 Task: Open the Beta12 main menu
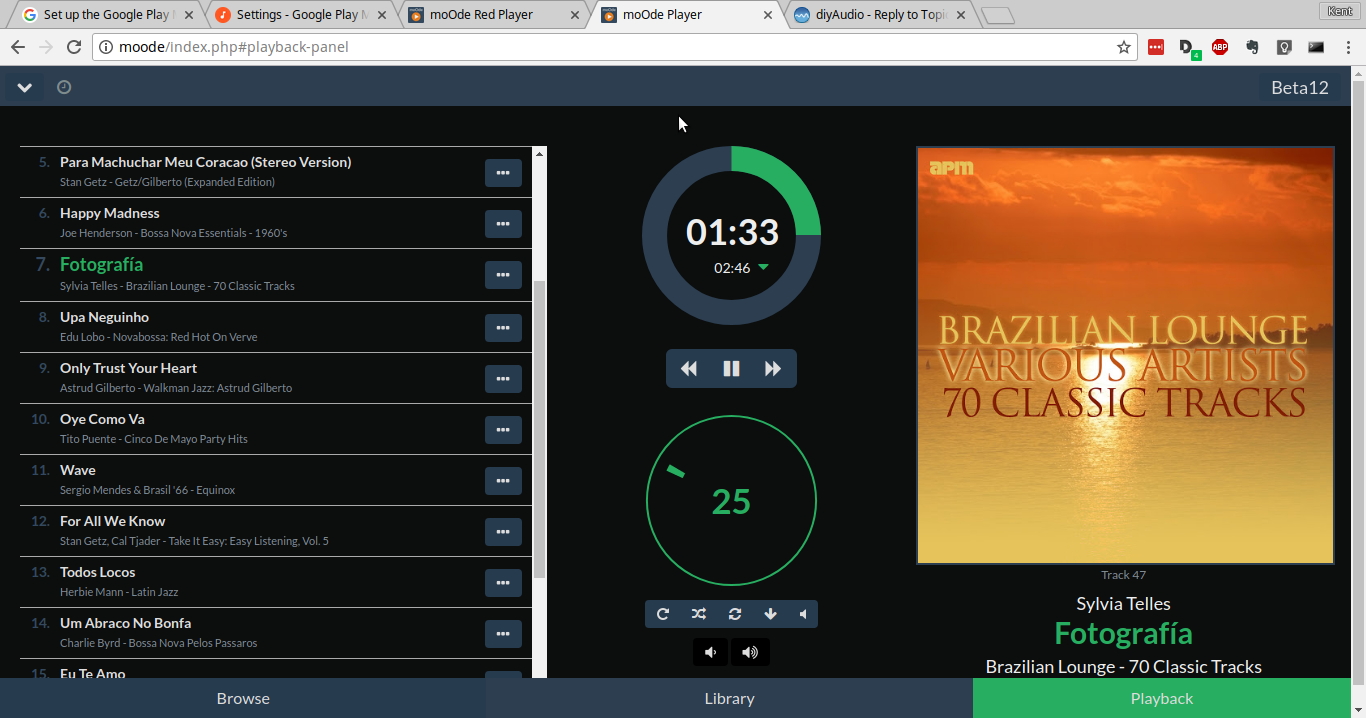1299,87
